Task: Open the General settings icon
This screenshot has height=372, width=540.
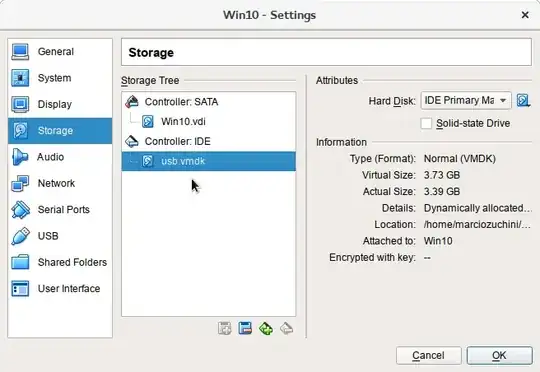Action: click(x=20, y=52)
